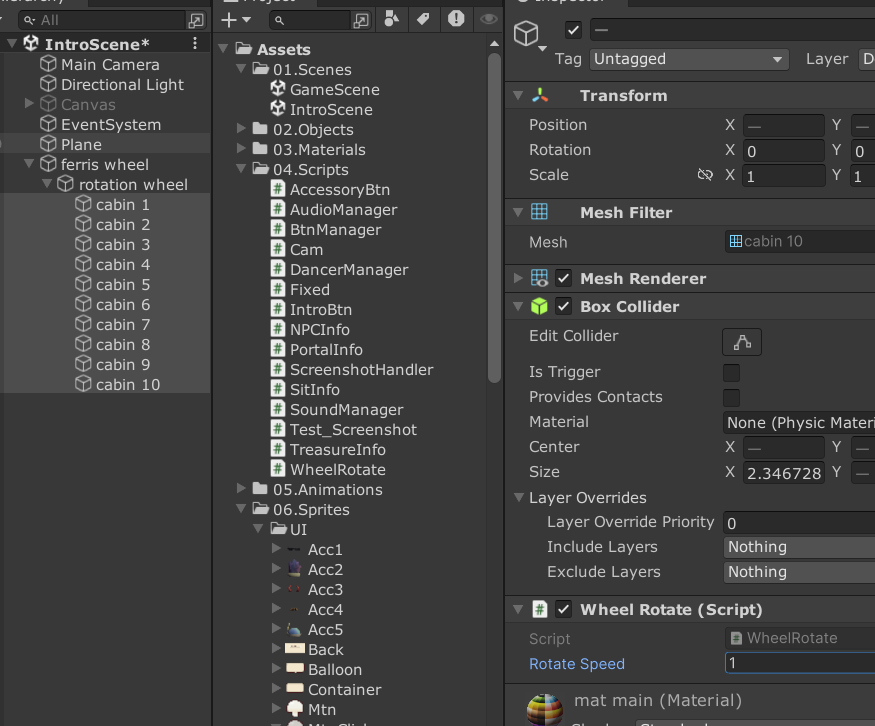The image size is (875, 726).
Task: Expand the 03.Materials folder
Action: click(x=241, y=149)
